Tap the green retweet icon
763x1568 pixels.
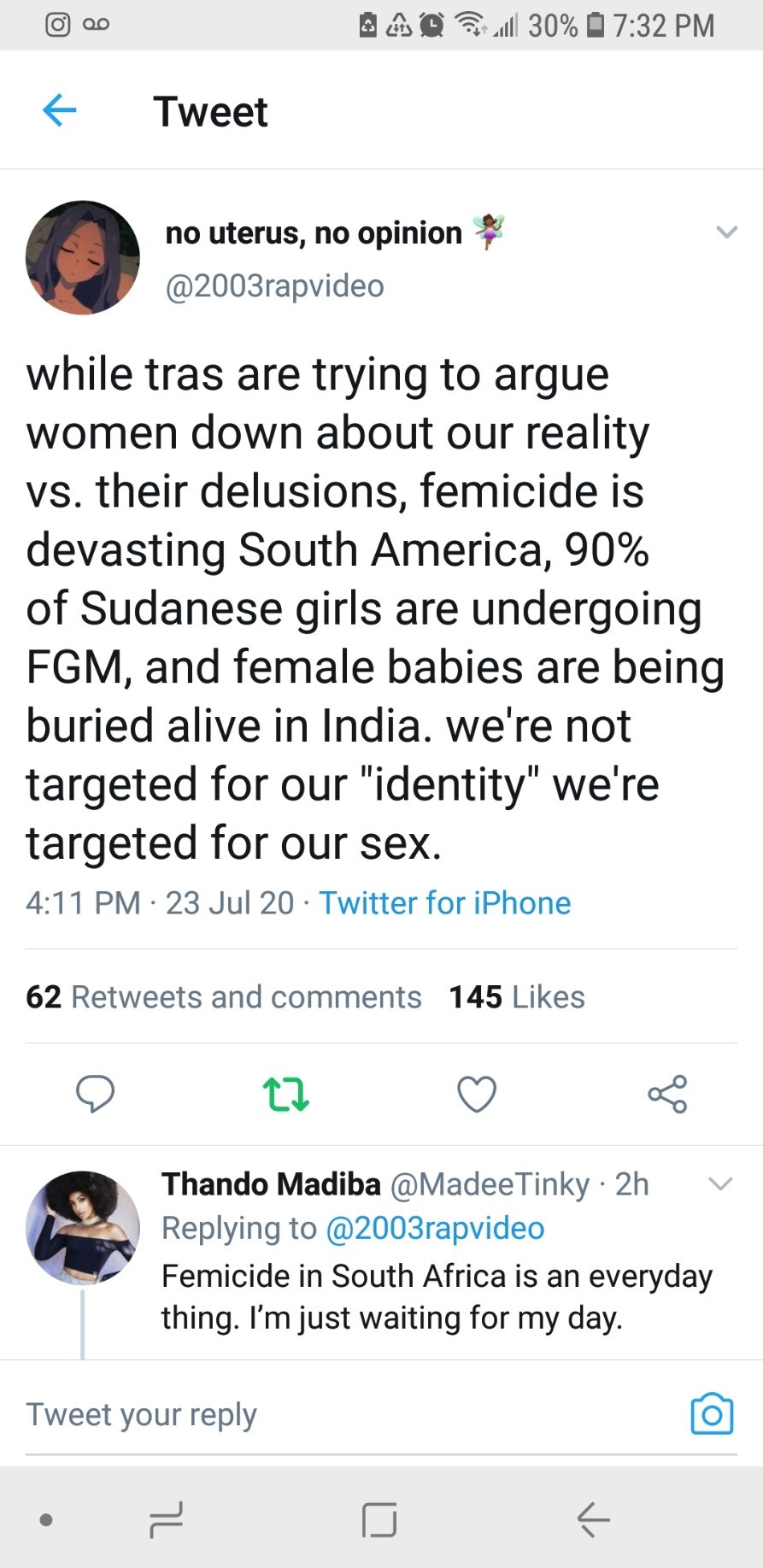click(285, 1094)
